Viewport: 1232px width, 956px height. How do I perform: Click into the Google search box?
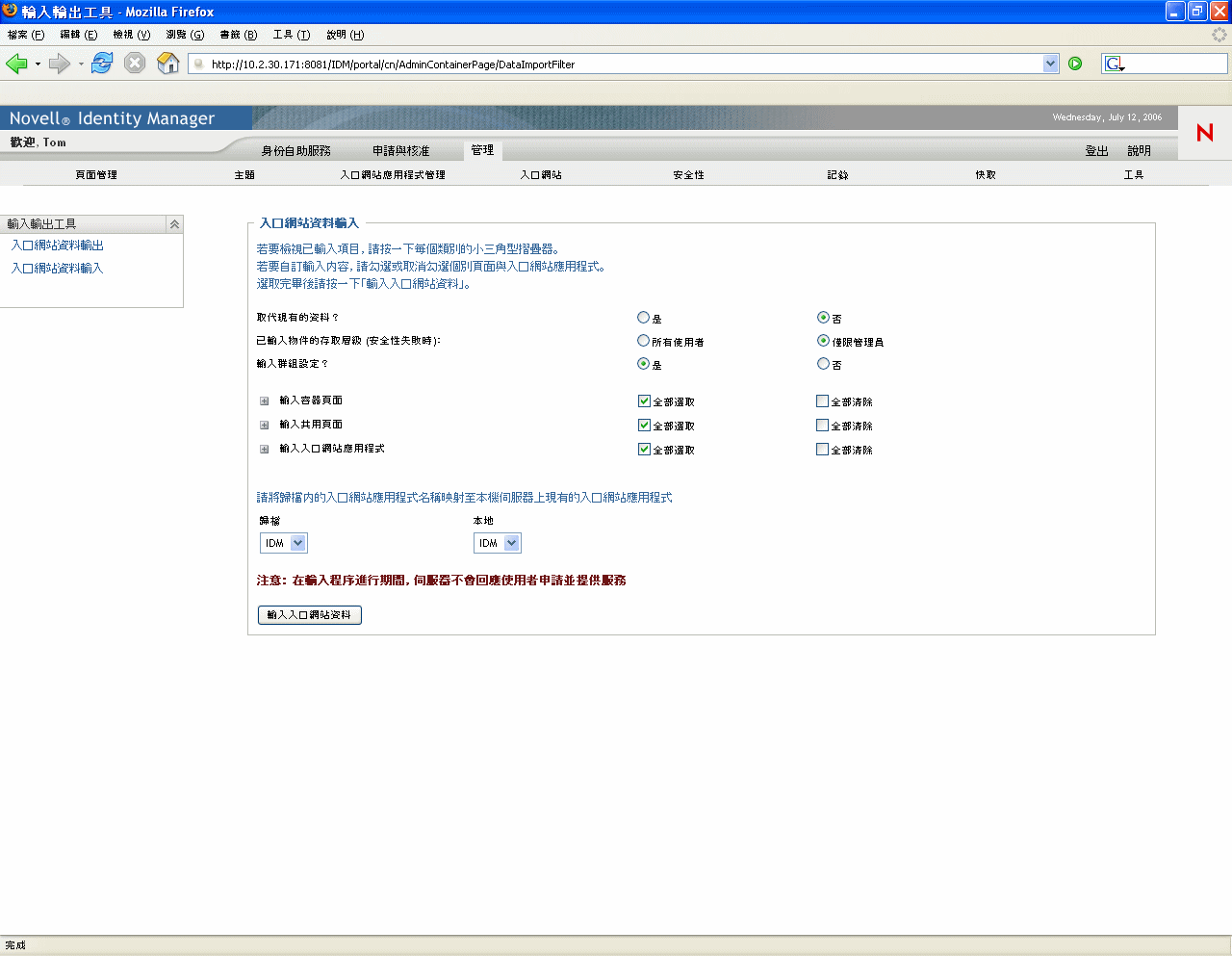pos(1177,64)
